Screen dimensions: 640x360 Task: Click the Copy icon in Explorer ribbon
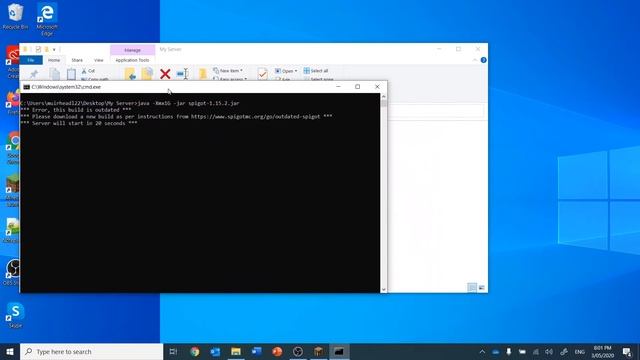click(54, 74)
